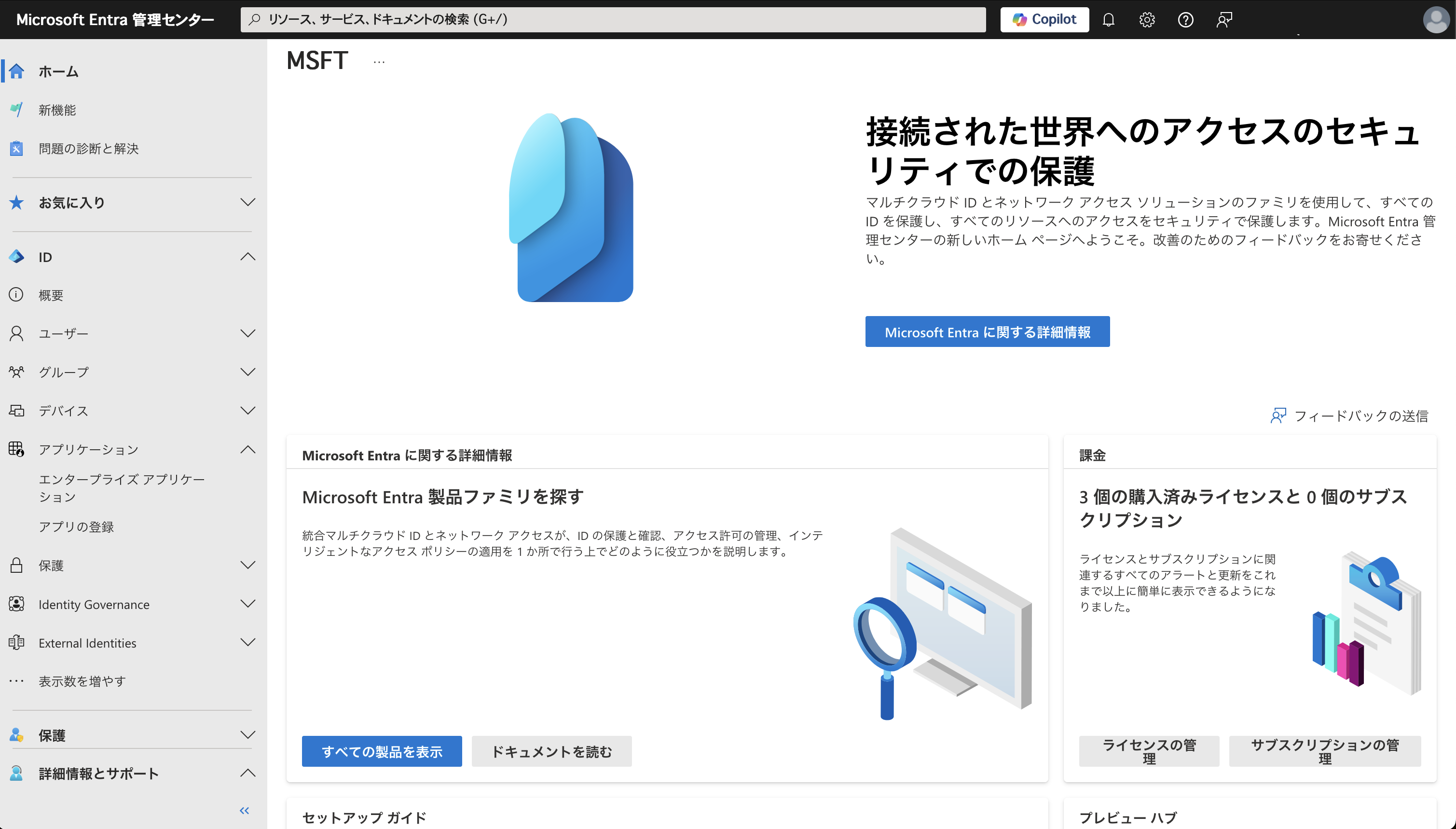Click the External Identities icon
This screenshot has height=829, width=1456.
pyautogui.click(x=16, y=643)
